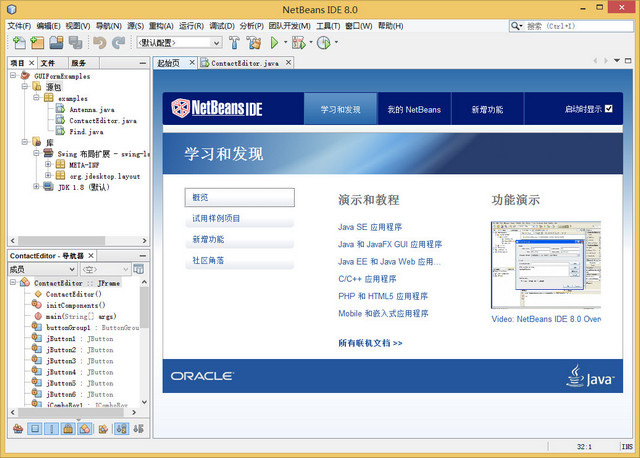Click the Build Project hammer icon

click(x=234, y=43)
